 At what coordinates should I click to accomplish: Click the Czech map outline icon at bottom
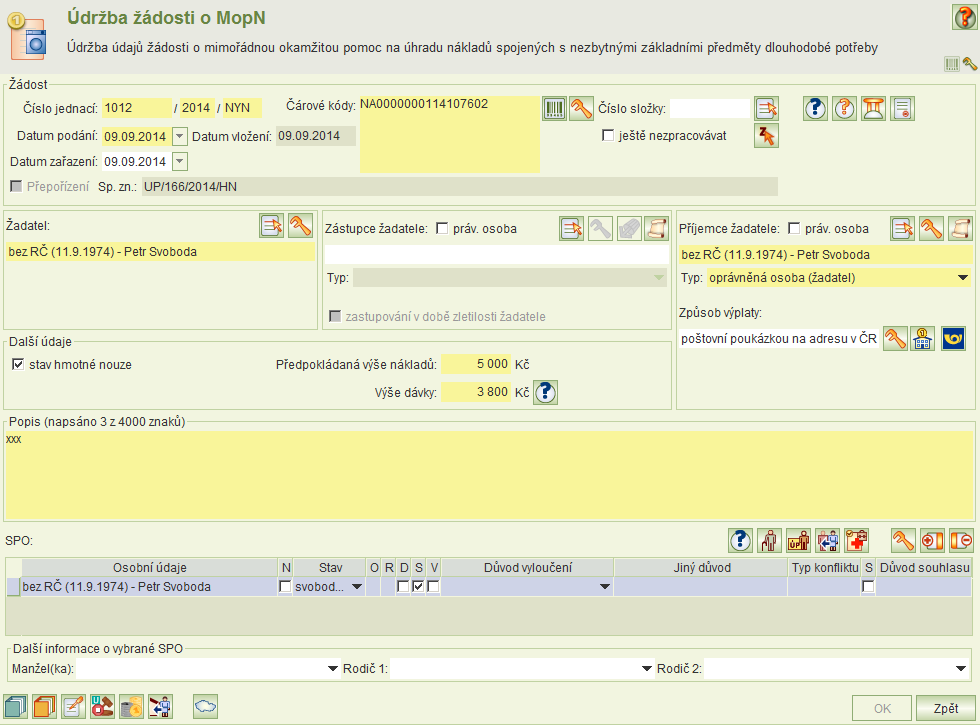tap(205, 706)
